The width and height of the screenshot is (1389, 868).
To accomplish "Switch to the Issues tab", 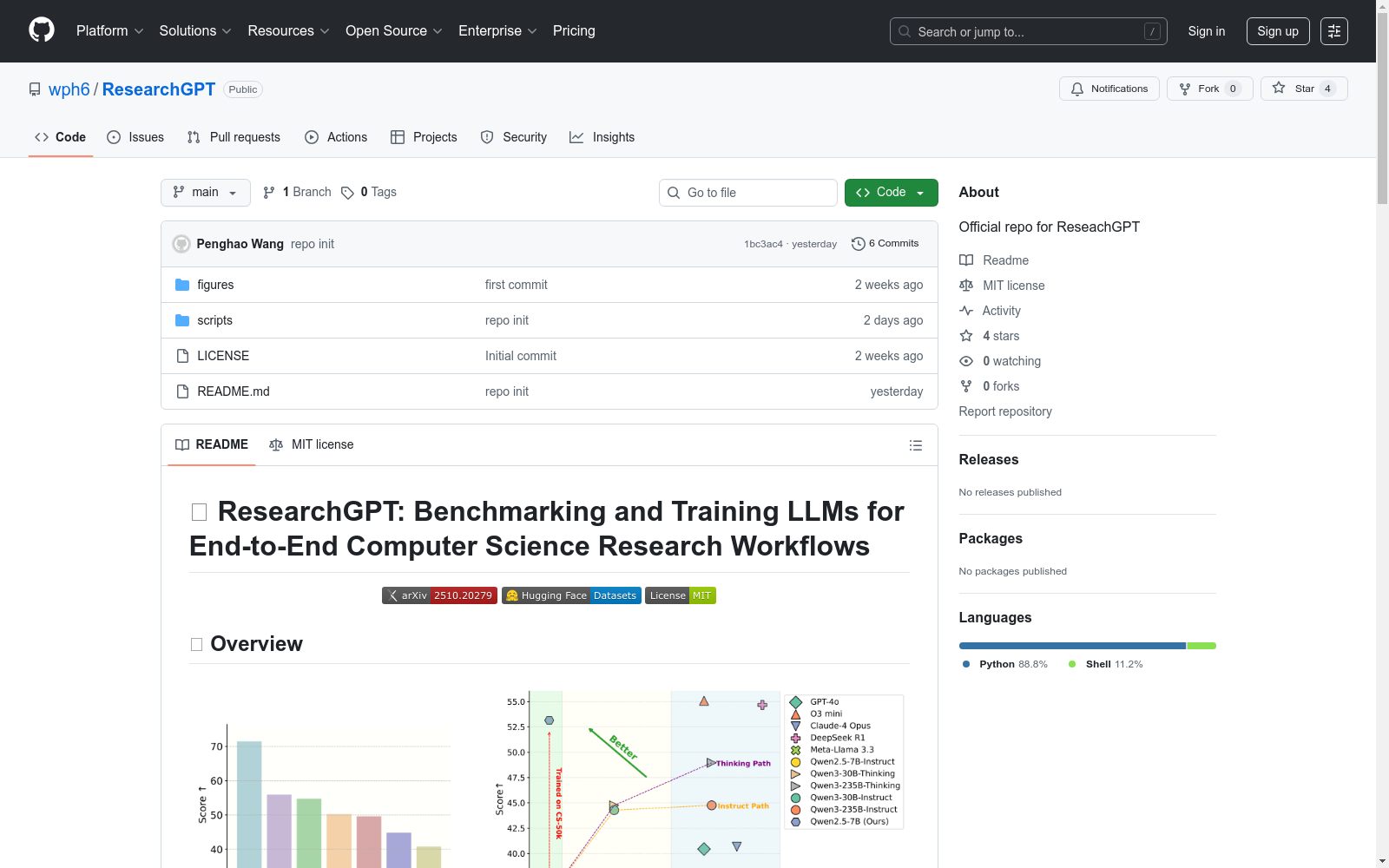I will (x=135, y=137).
